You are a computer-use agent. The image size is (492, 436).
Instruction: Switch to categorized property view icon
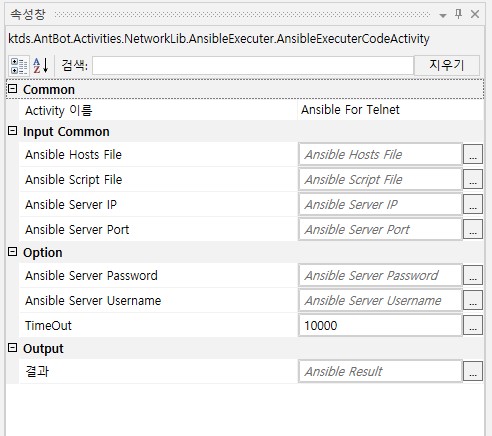(x=19, y=66)
